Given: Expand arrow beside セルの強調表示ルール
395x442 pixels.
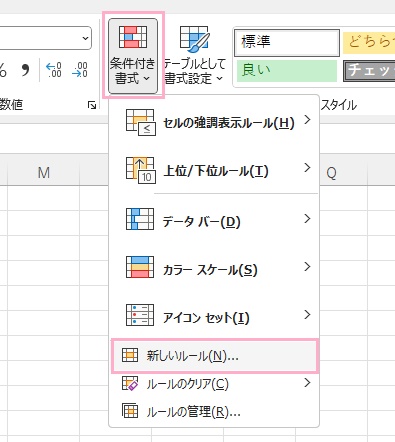Looking at the screenshot, I should pyautogui.click(x=307, y=119).
